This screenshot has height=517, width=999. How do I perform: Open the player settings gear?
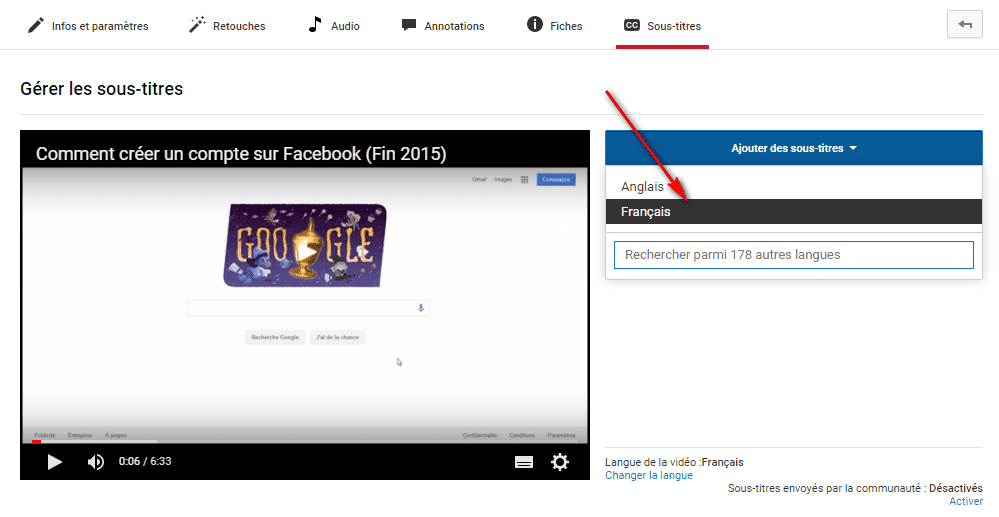point(560,462)
